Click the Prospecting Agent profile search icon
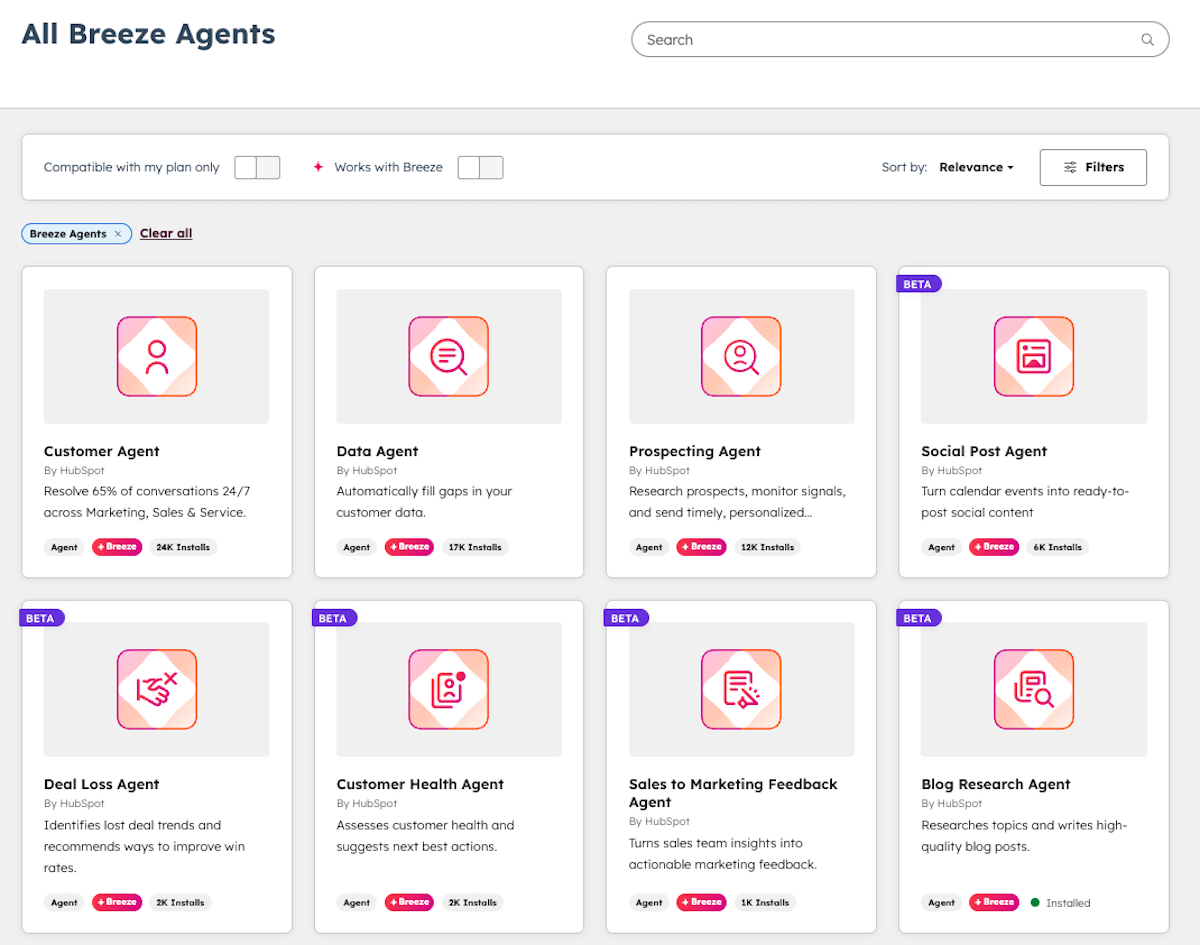This screenshot has width=1200, height=945. point(740,355)
